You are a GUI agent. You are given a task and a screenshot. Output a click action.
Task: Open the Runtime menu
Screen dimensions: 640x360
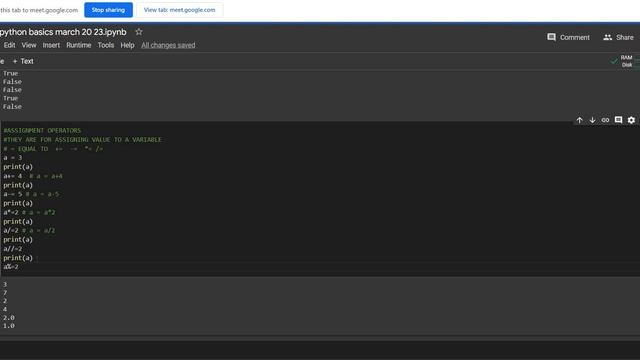click(79, 45)
